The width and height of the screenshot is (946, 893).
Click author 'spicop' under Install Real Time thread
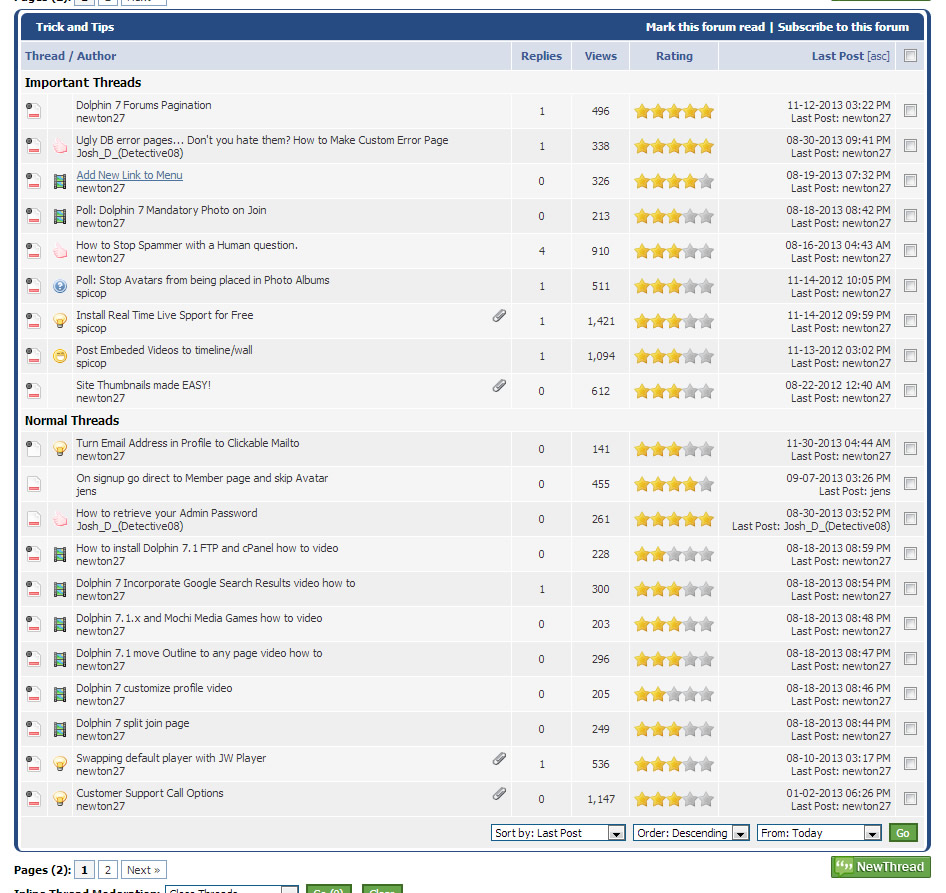pyautogui.click(x=91, y=328)
